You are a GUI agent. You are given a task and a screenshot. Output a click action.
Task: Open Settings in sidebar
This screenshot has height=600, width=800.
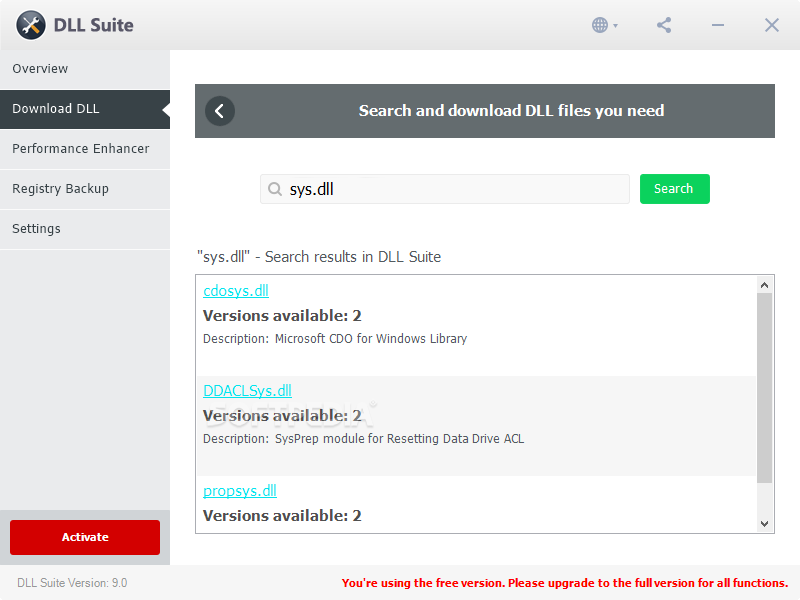(x=85, y=229)
